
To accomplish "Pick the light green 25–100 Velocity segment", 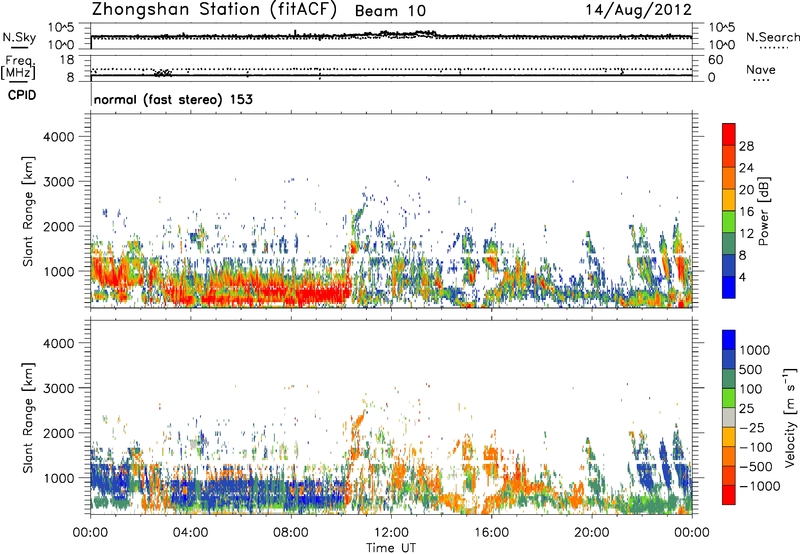I will [x=729, y=398].
